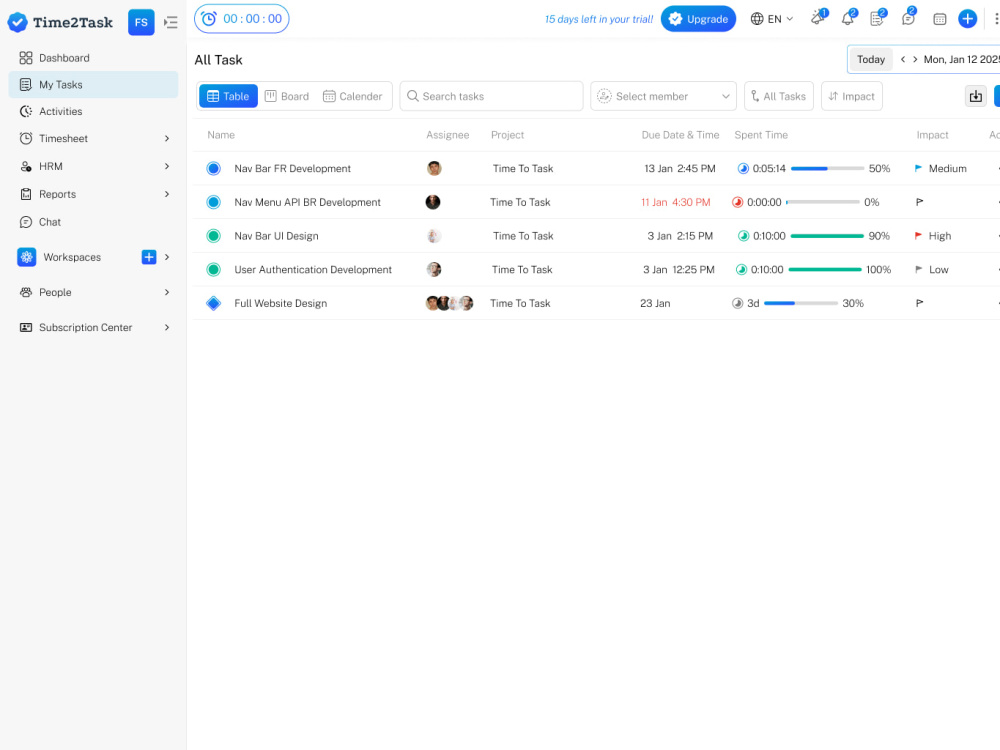Click the 30% progress bar of Full Website Design
This screenshot has width=1000, height=750.
tap(800, 304)
